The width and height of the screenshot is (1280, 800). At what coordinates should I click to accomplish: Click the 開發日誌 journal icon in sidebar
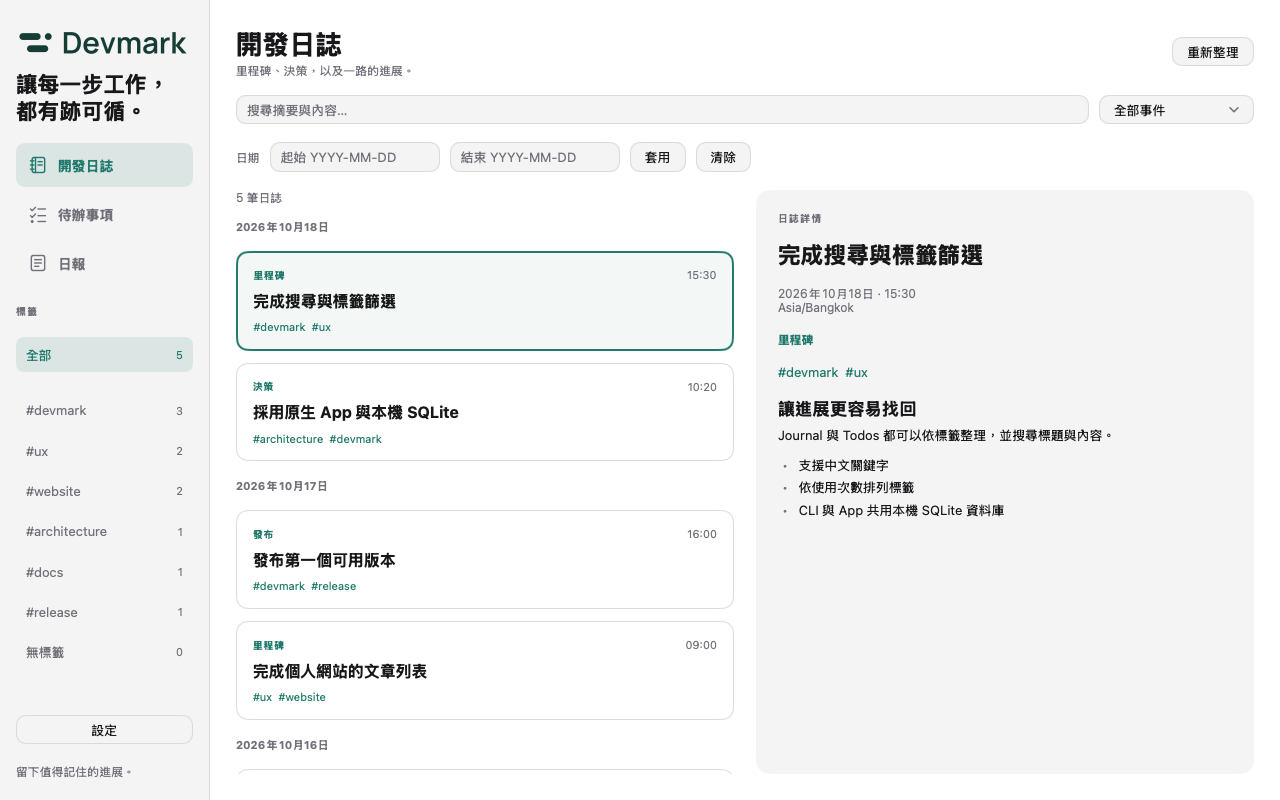(38, 165)
